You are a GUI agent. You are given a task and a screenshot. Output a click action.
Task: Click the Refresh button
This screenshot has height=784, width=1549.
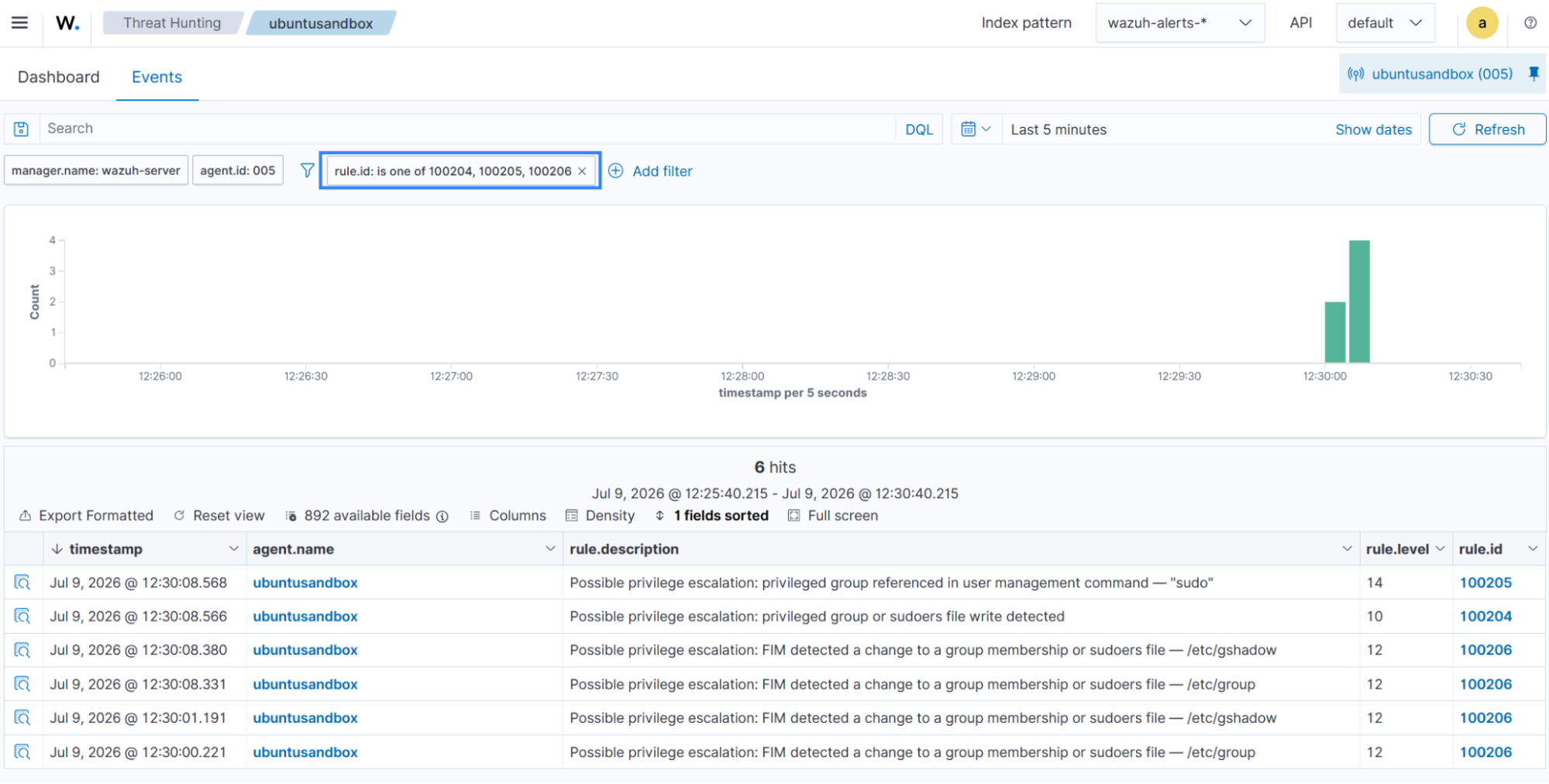[x=1487, y=129]
